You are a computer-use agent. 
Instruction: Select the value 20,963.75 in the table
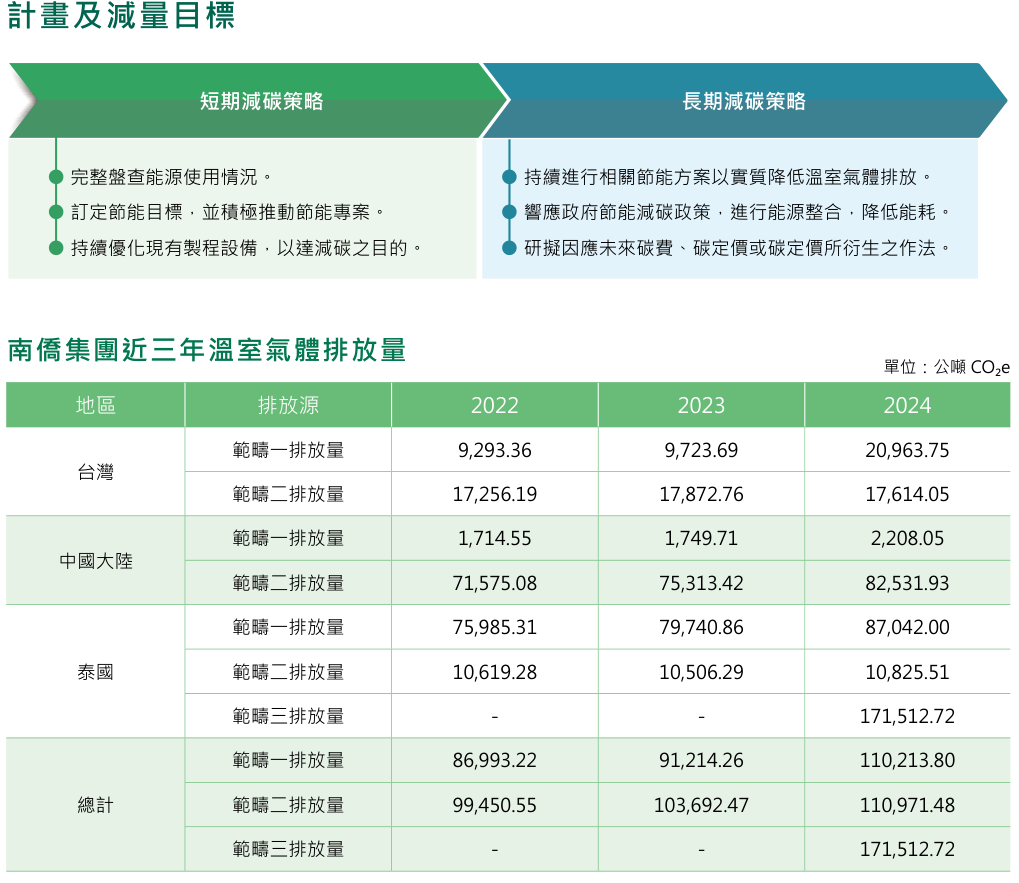[x=907, y=450]
